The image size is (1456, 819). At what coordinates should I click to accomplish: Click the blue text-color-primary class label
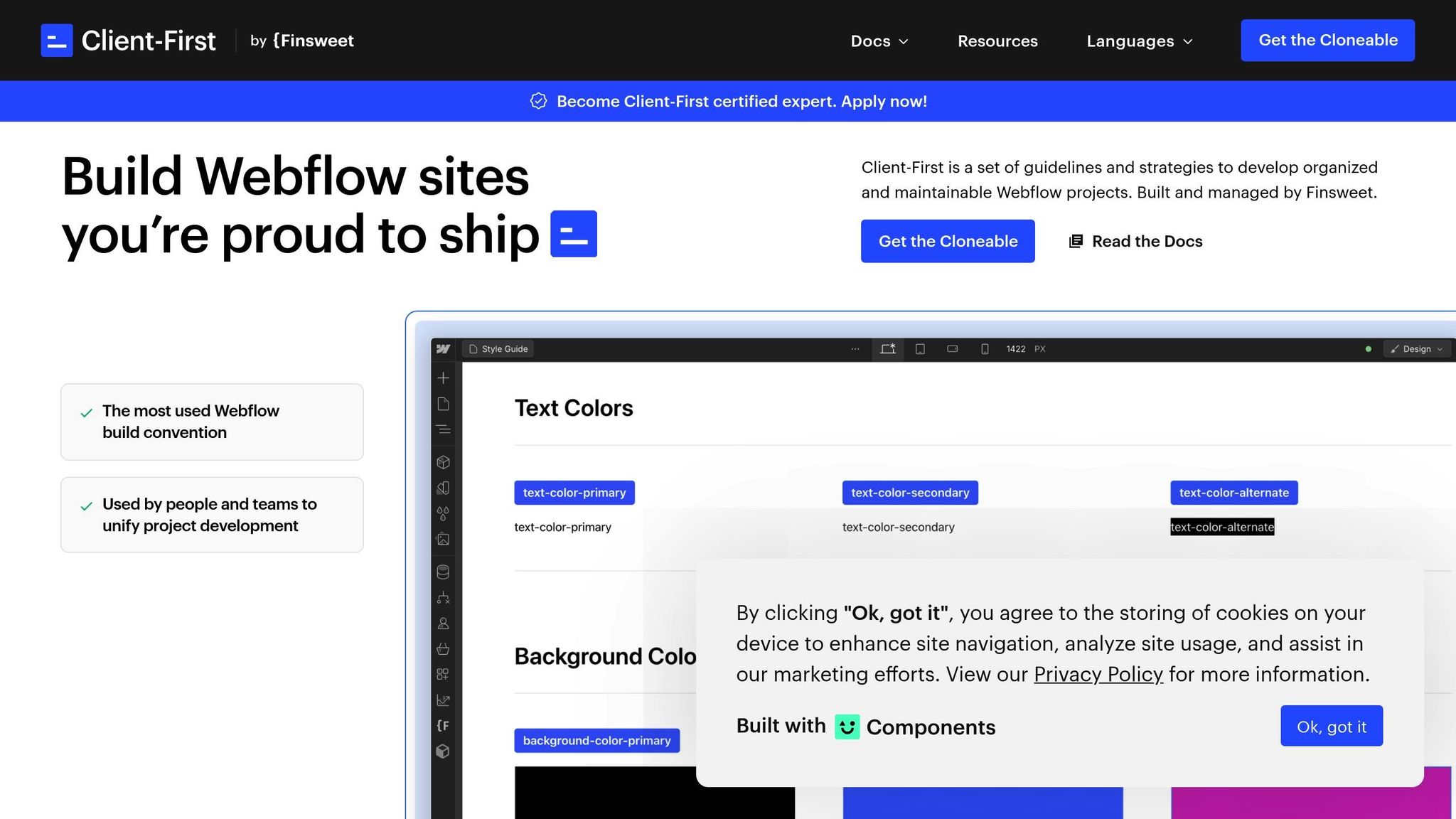point(574,493)
